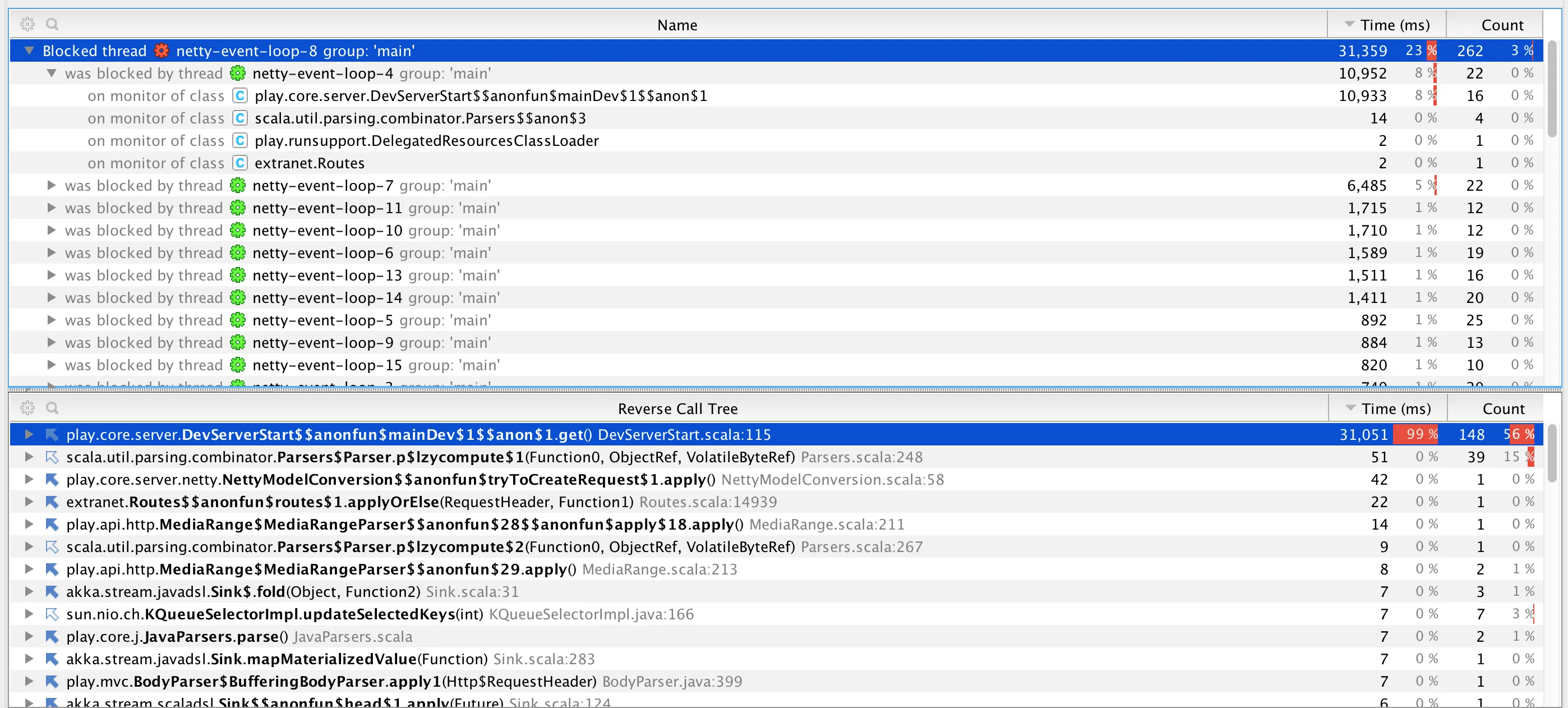Sort top table by Time (ms) column
The height and width of the screenshot is (708, 1568).
(x=1394, y=25)
